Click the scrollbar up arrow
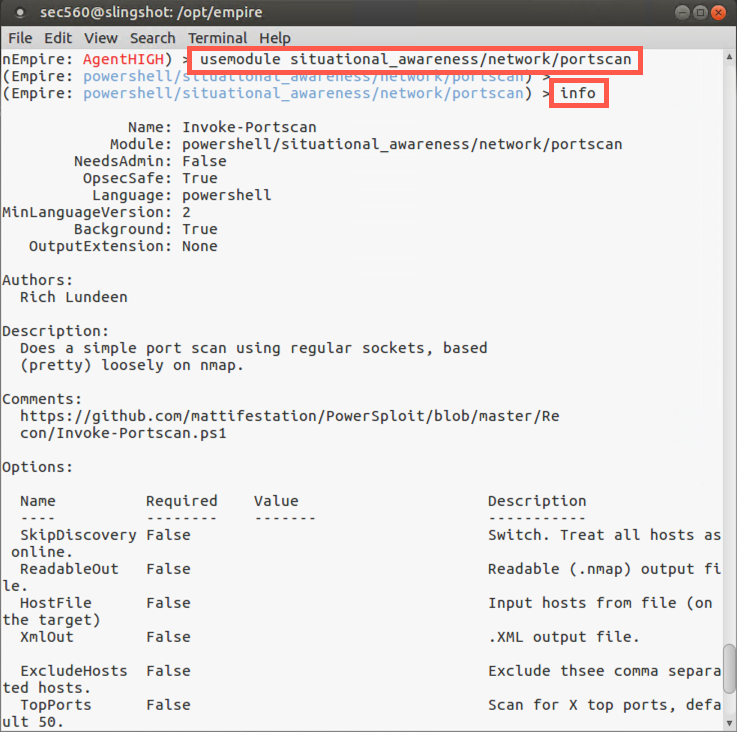This screenshot has height=732, width=737. tap(729, 57)
